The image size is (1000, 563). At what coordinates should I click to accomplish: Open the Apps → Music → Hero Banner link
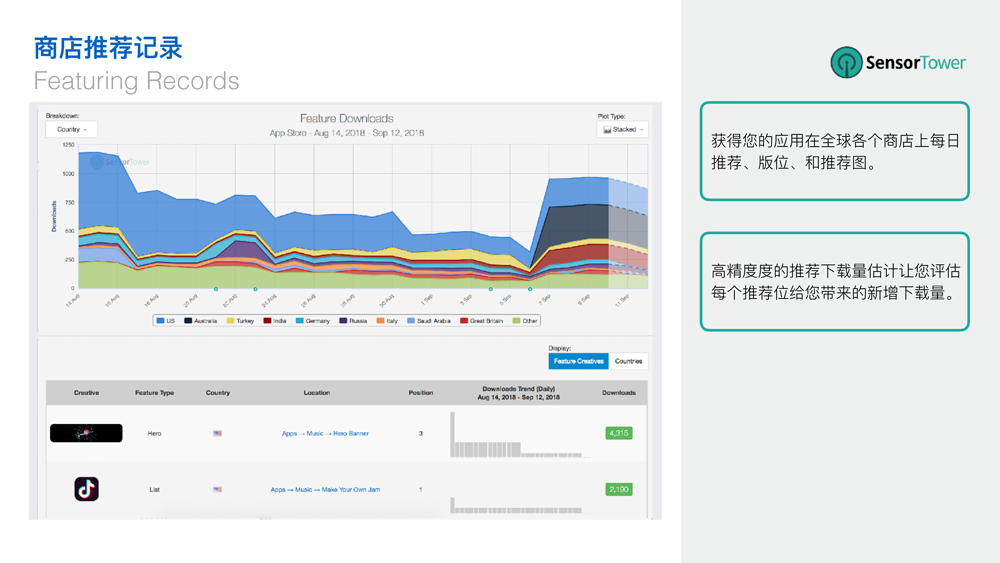pos(325,433)
